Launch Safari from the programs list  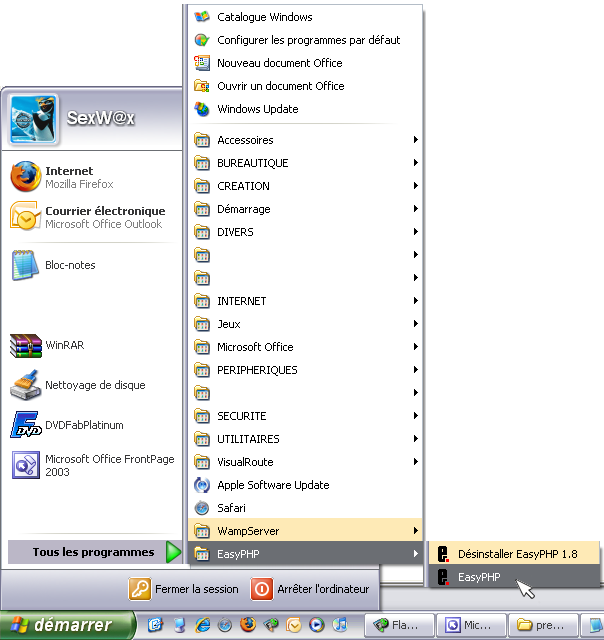[305, 508]
